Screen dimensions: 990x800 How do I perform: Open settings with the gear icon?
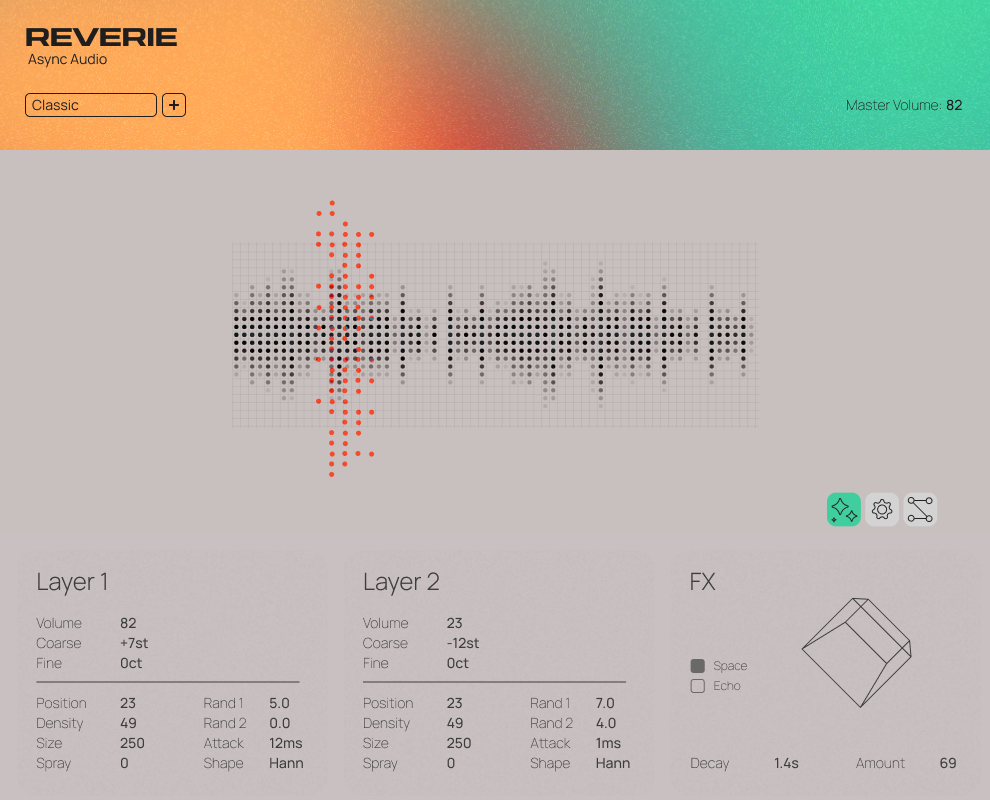881,510
